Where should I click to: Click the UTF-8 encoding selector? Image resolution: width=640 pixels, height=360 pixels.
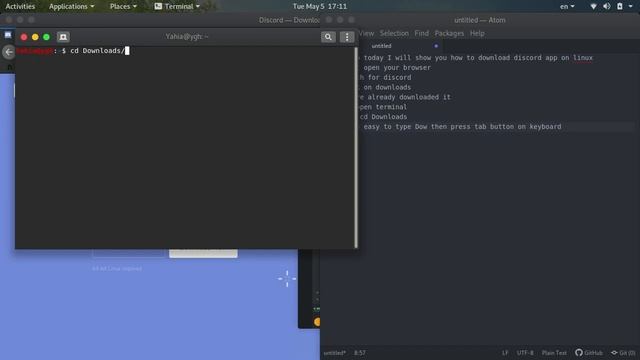coord(525,353)
